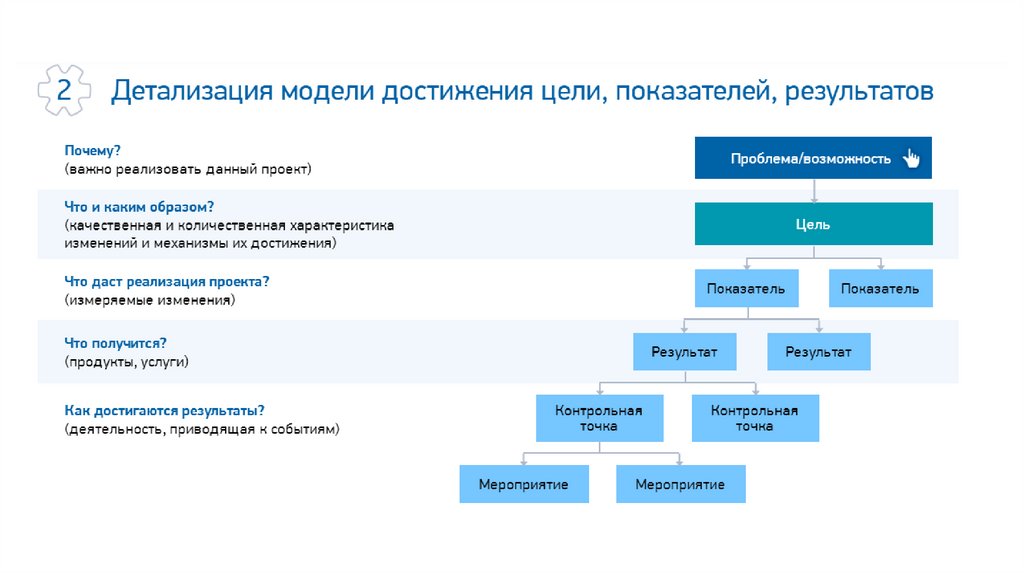Select the heading Что и каким образом?
1024x574 pixels.
[139, 206]
